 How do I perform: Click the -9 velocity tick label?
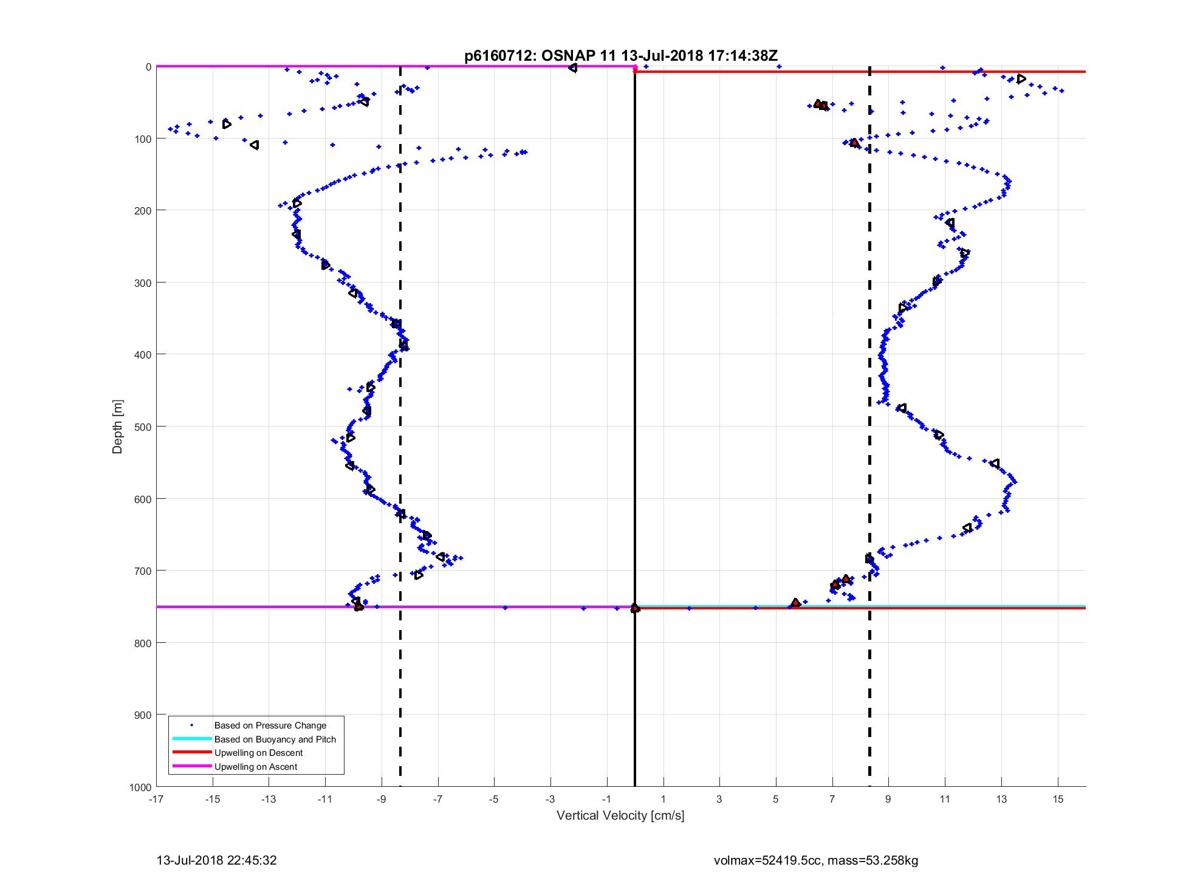tap(381, 800)
